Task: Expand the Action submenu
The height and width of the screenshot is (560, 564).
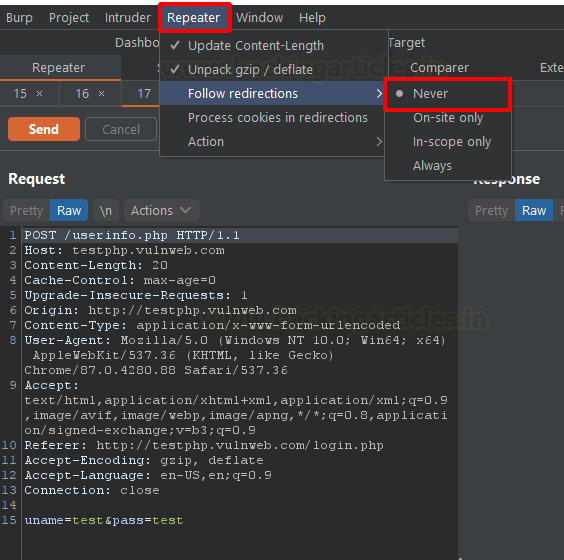Action: (x=272, y=141)
